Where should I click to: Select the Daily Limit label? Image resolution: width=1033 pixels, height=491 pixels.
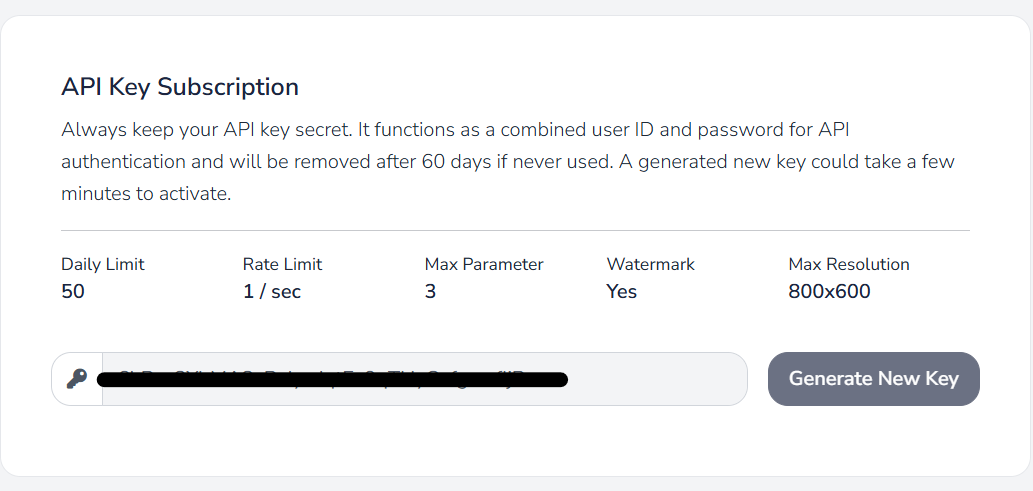103,264
